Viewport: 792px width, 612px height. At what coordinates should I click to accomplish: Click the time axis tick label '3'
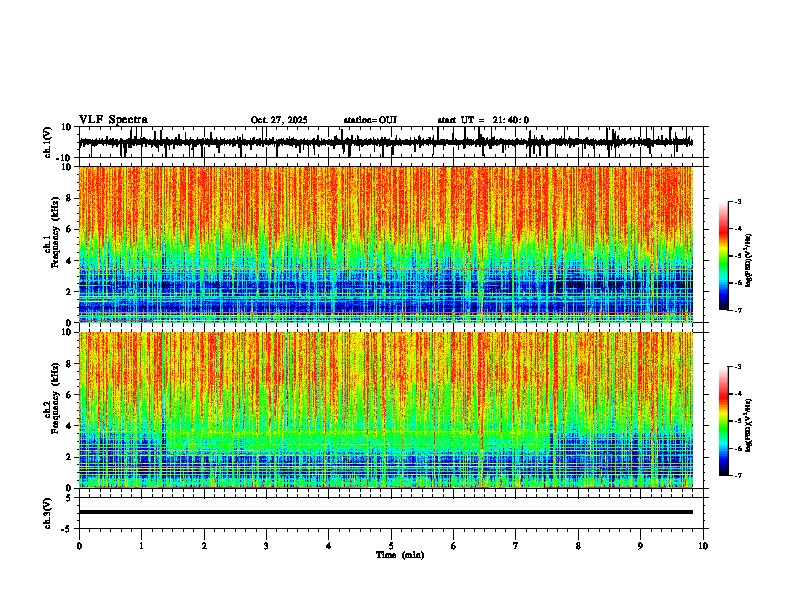266,546
